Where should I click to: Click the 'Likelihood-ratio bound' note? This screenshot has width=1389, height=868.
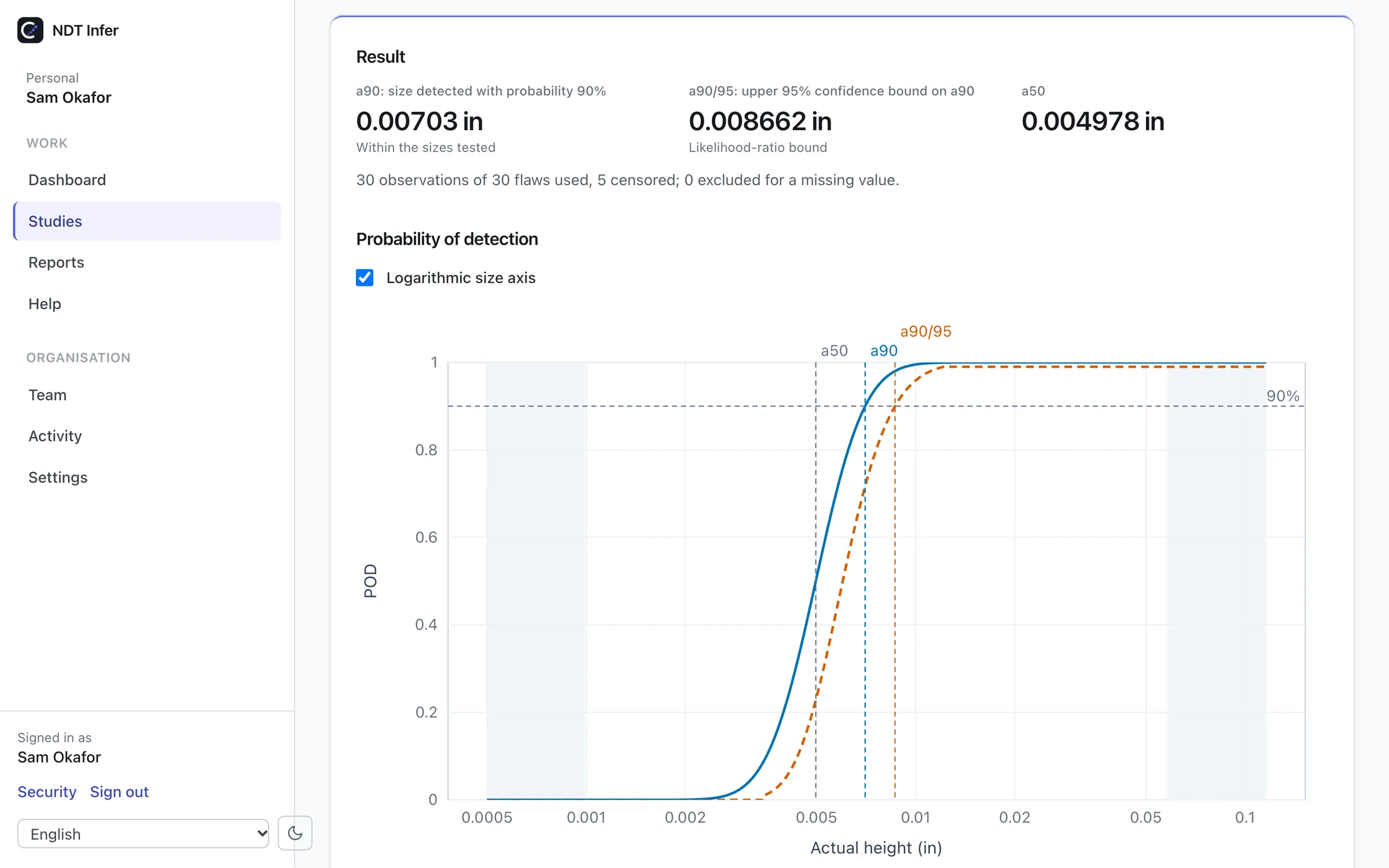(x=758, y=148)
